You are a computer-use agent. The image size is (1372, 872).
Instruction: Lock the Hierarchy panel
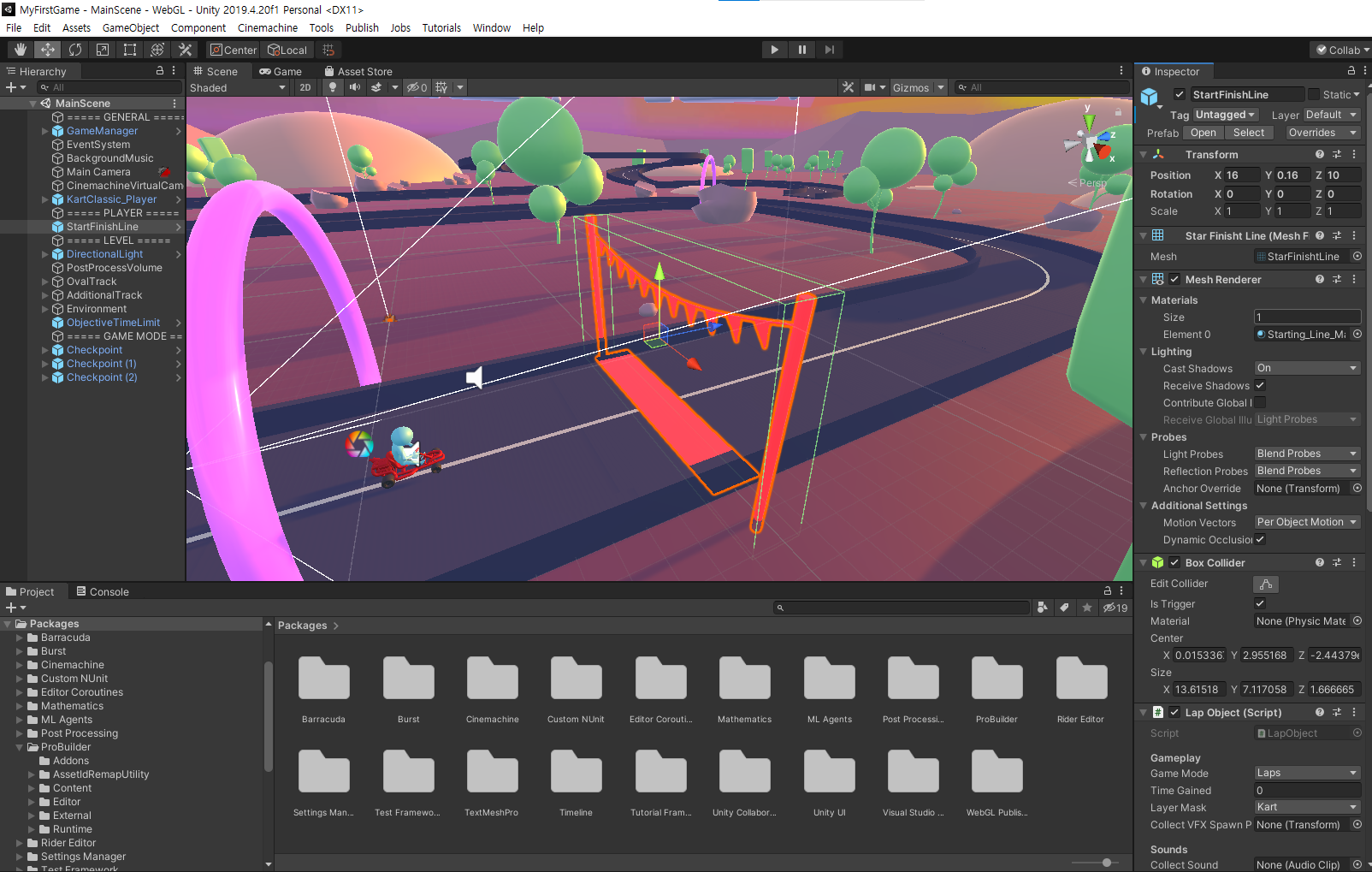coord(159,71)
